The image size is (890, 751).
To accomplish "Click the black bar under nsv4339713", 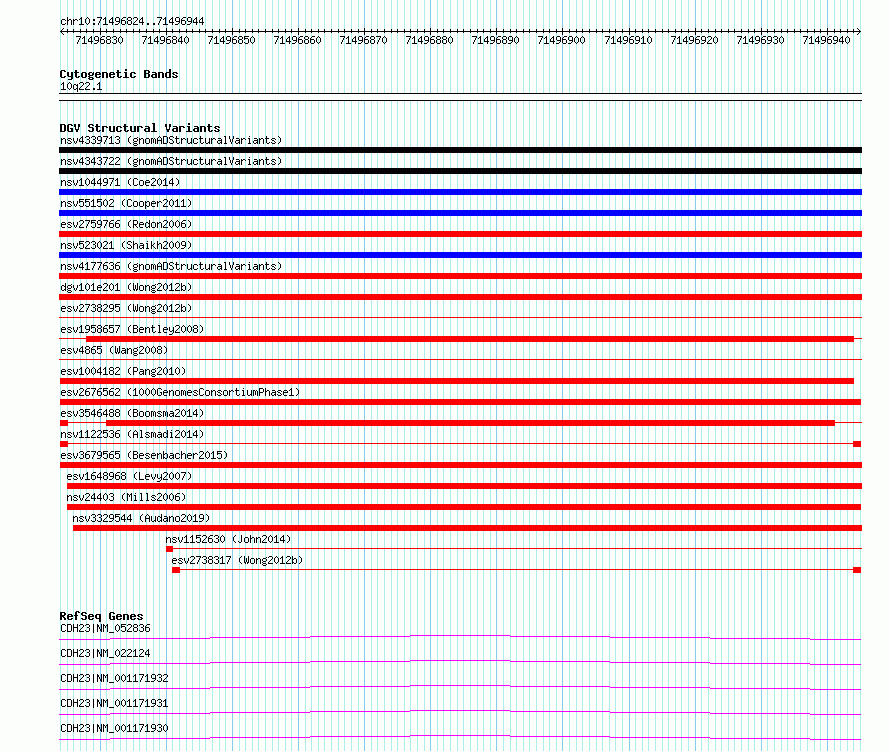I will (460, 150).
